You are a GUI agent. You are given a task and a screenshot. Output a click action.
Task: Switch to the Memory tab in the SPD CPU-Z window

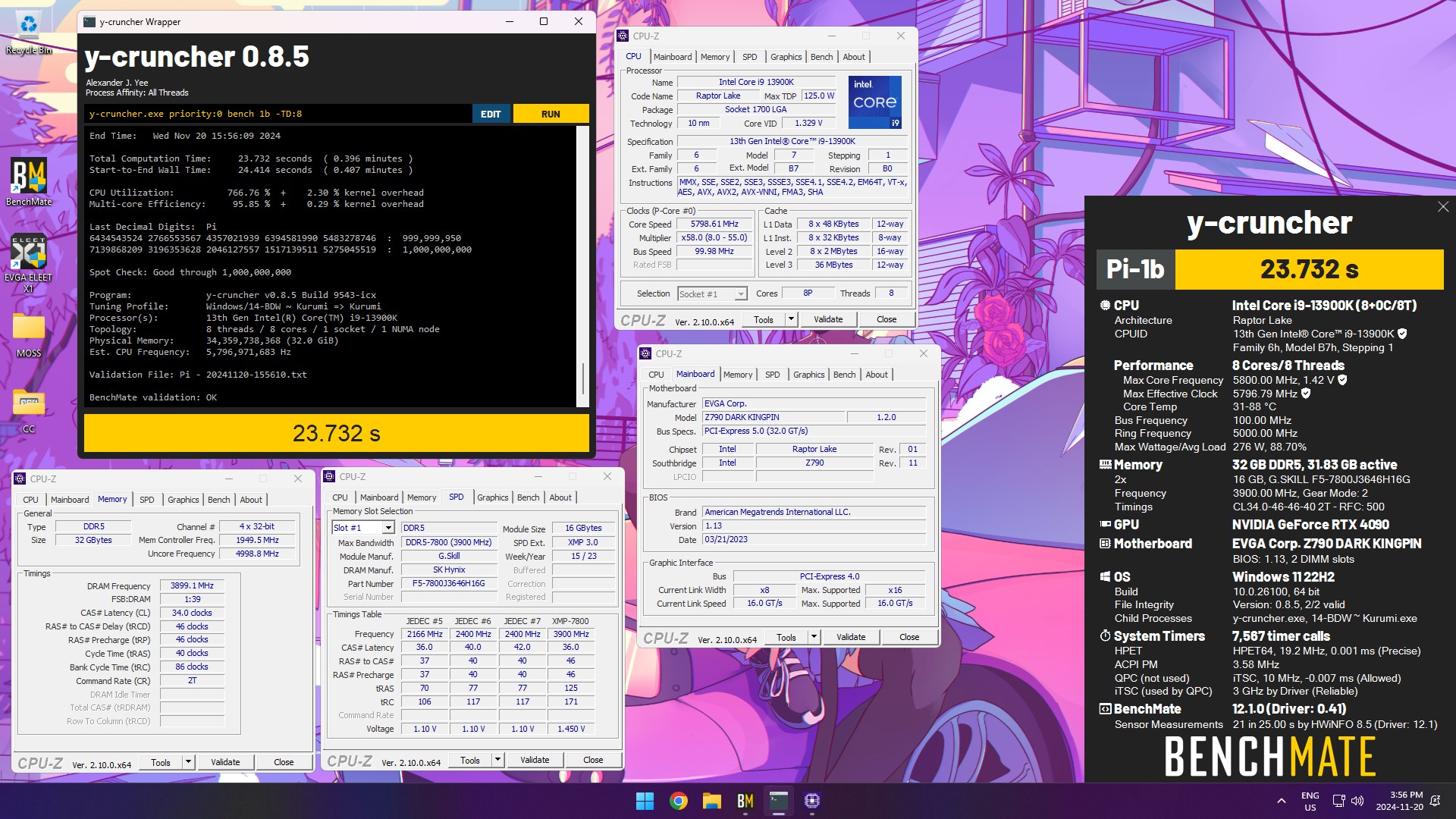click(x=422, y=497)
